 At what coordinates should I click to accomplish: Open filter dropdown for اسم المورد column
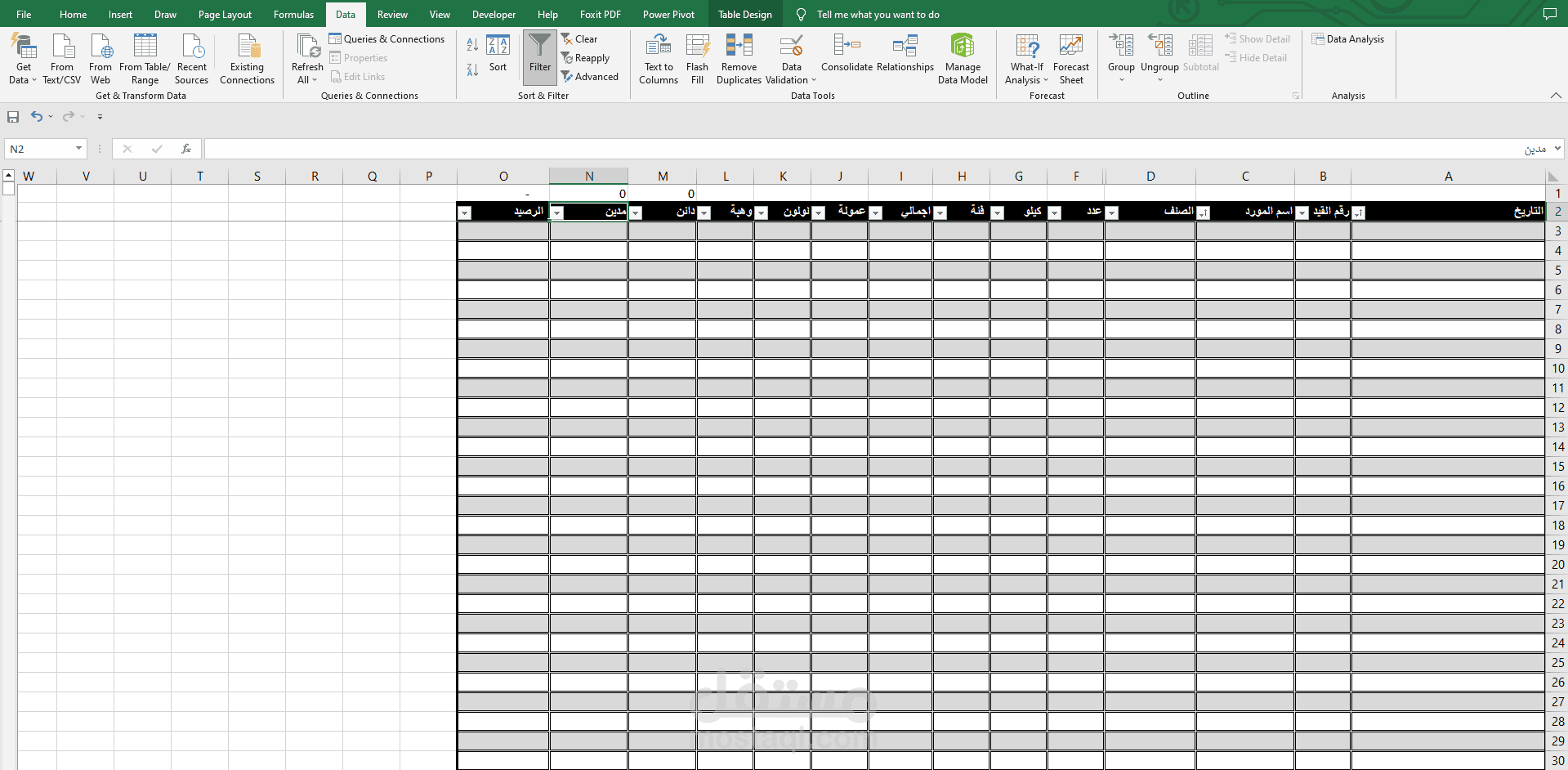[1203, 213]
